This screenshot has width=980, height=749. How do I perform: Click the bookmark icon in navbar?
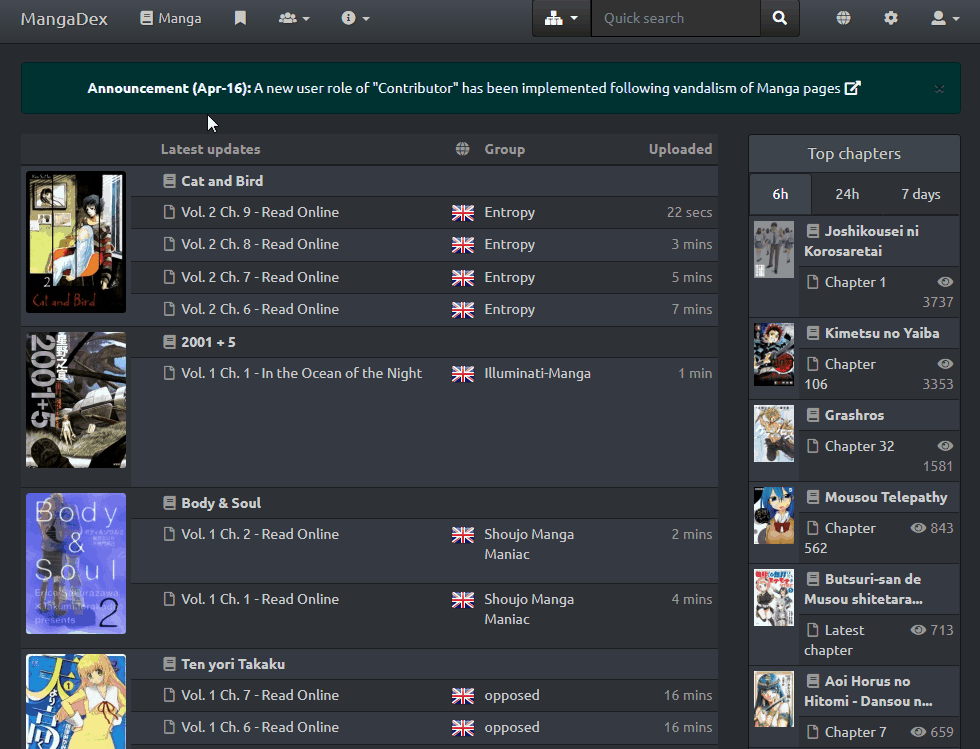click(x=240, y=18)
